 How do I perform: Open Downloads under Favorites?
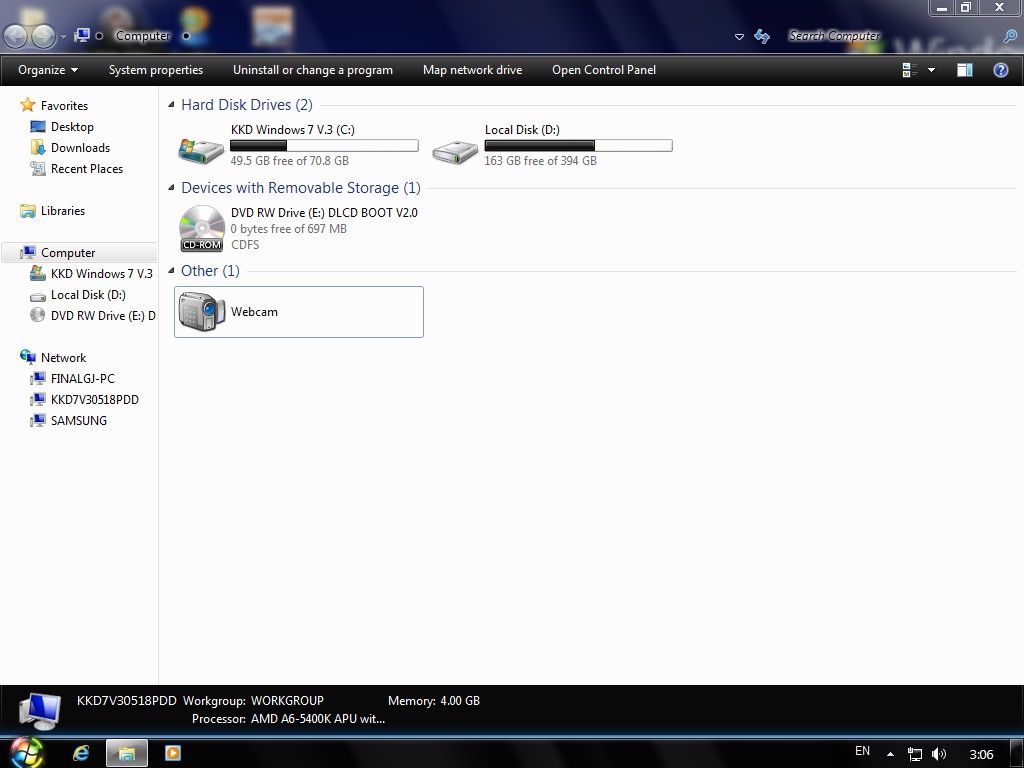(x=80, y=148)
